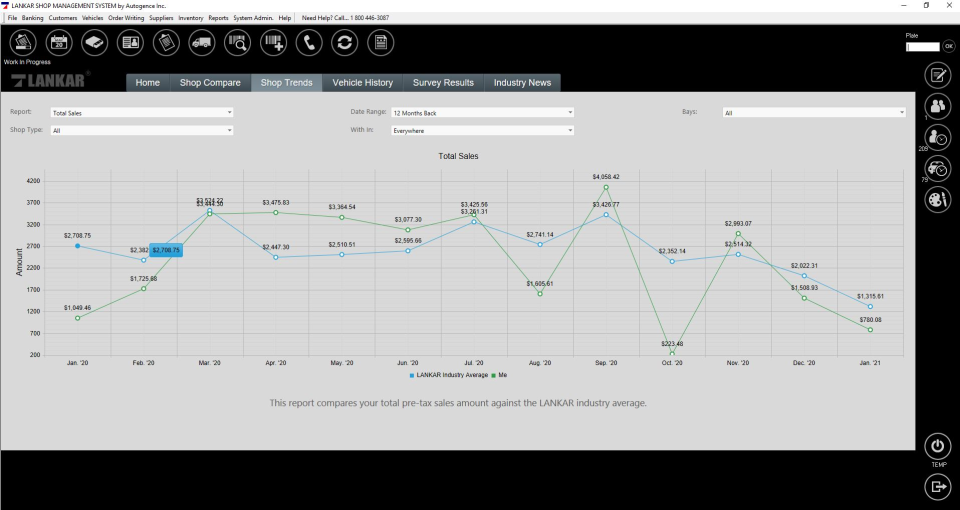This screenshot has height=510, width=960.
Task: Click the Nov. '20 $2,993.07 data point
Action: (738, 234)
